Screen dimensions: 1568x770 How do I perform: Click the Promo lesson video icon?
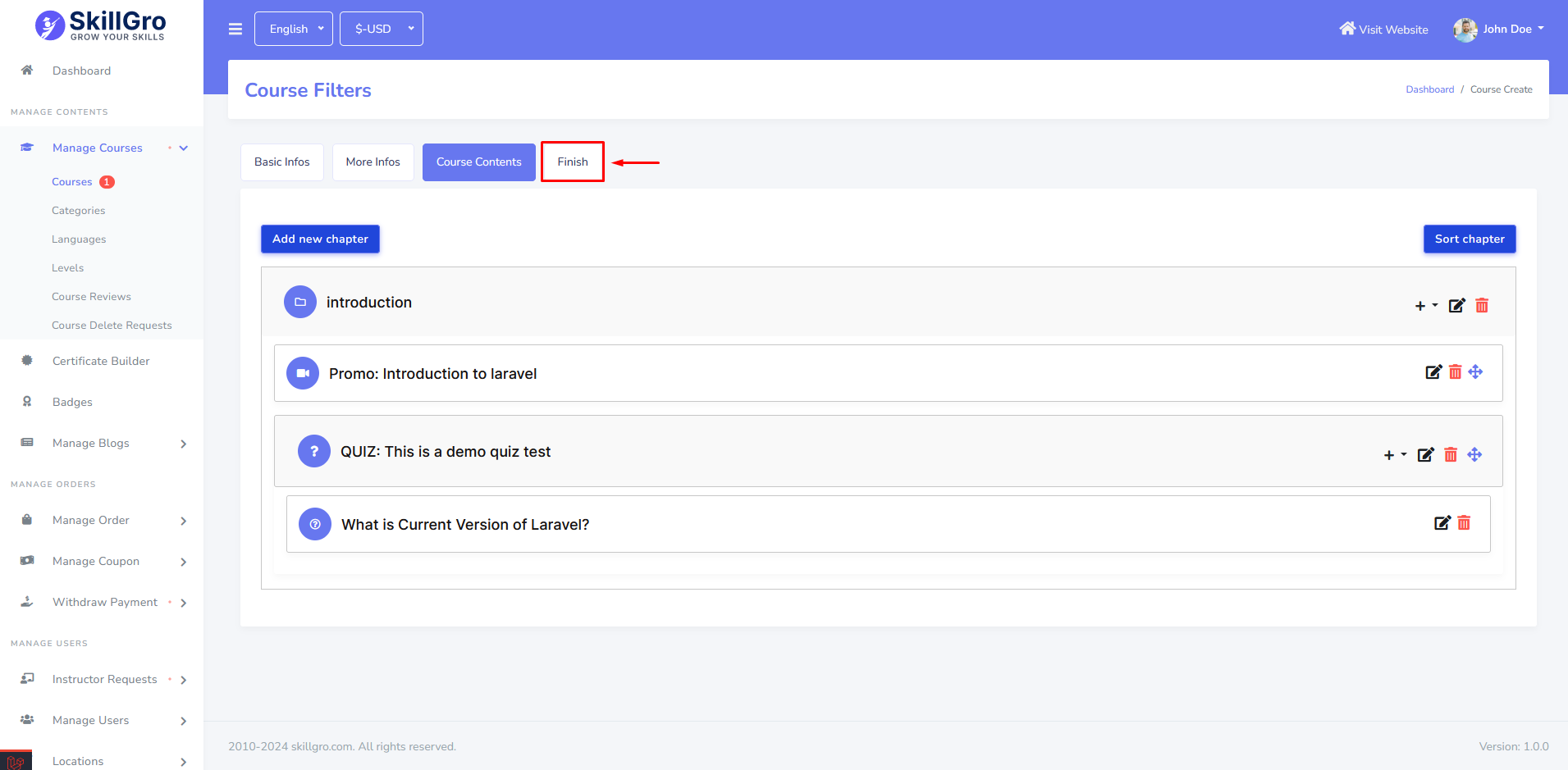[x=303, y=373]
